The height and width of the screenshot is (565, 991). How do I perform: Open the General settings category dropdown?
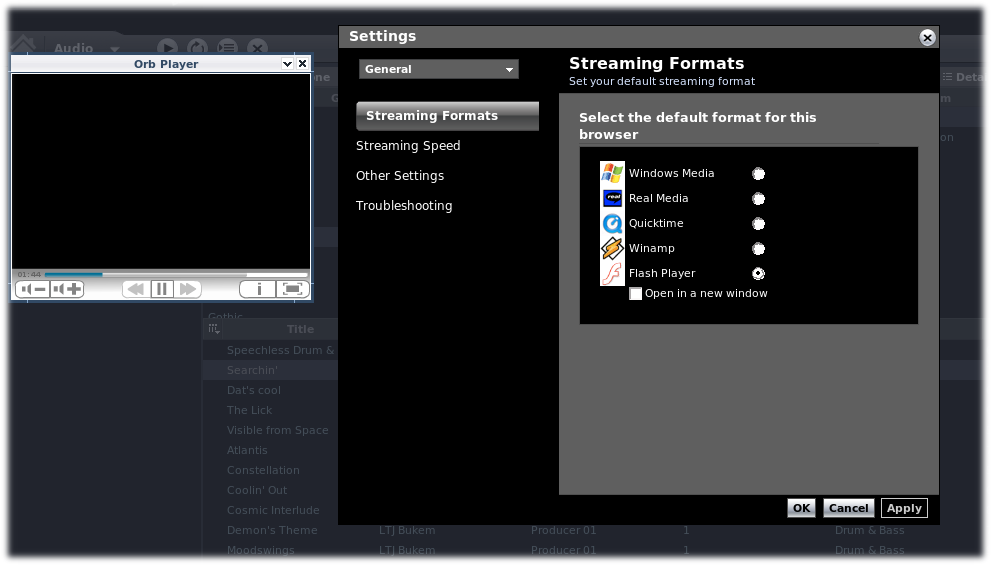438,70
